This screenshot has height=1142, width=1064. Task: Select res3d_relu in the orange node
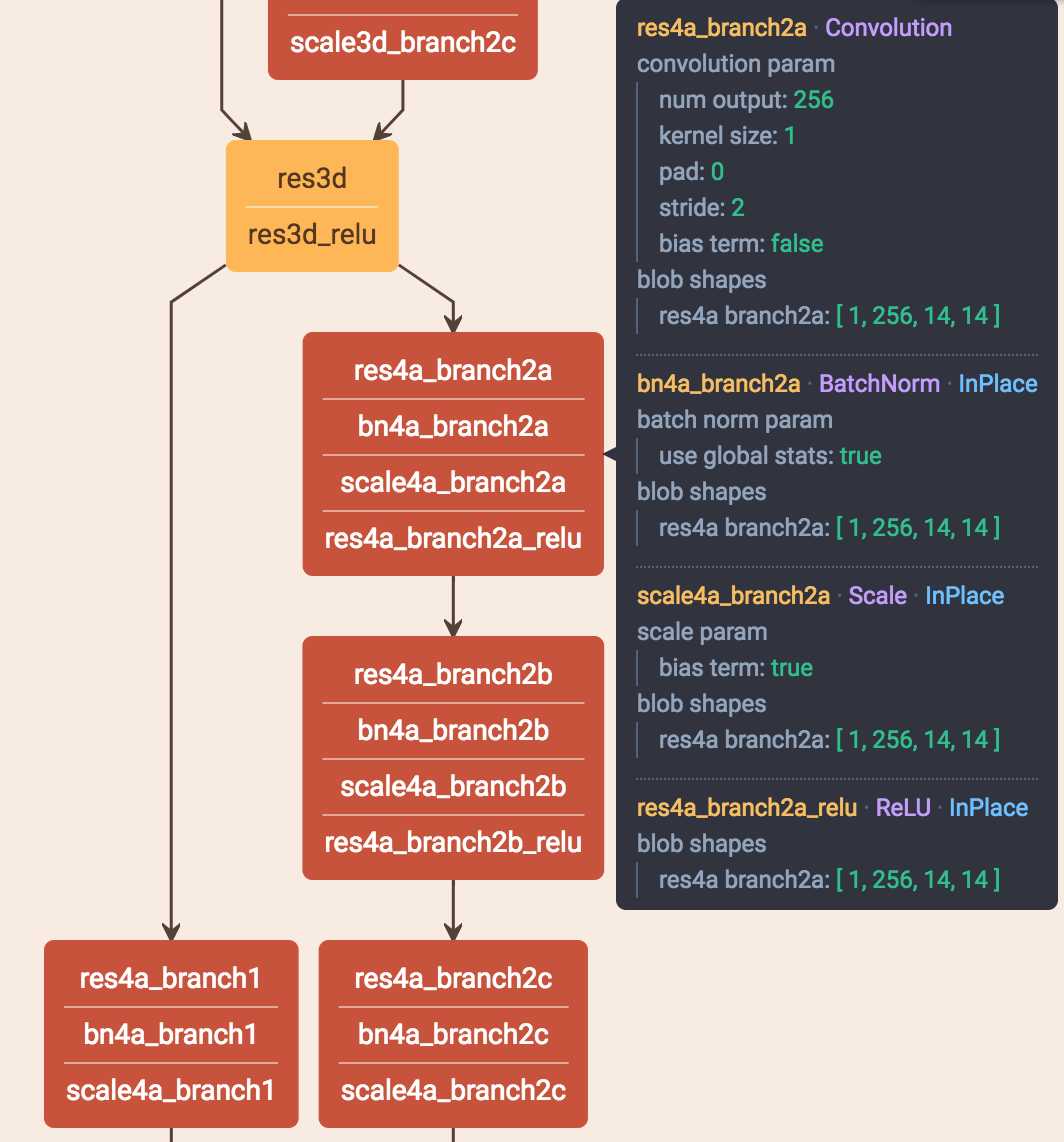click(x=312, y=235)
